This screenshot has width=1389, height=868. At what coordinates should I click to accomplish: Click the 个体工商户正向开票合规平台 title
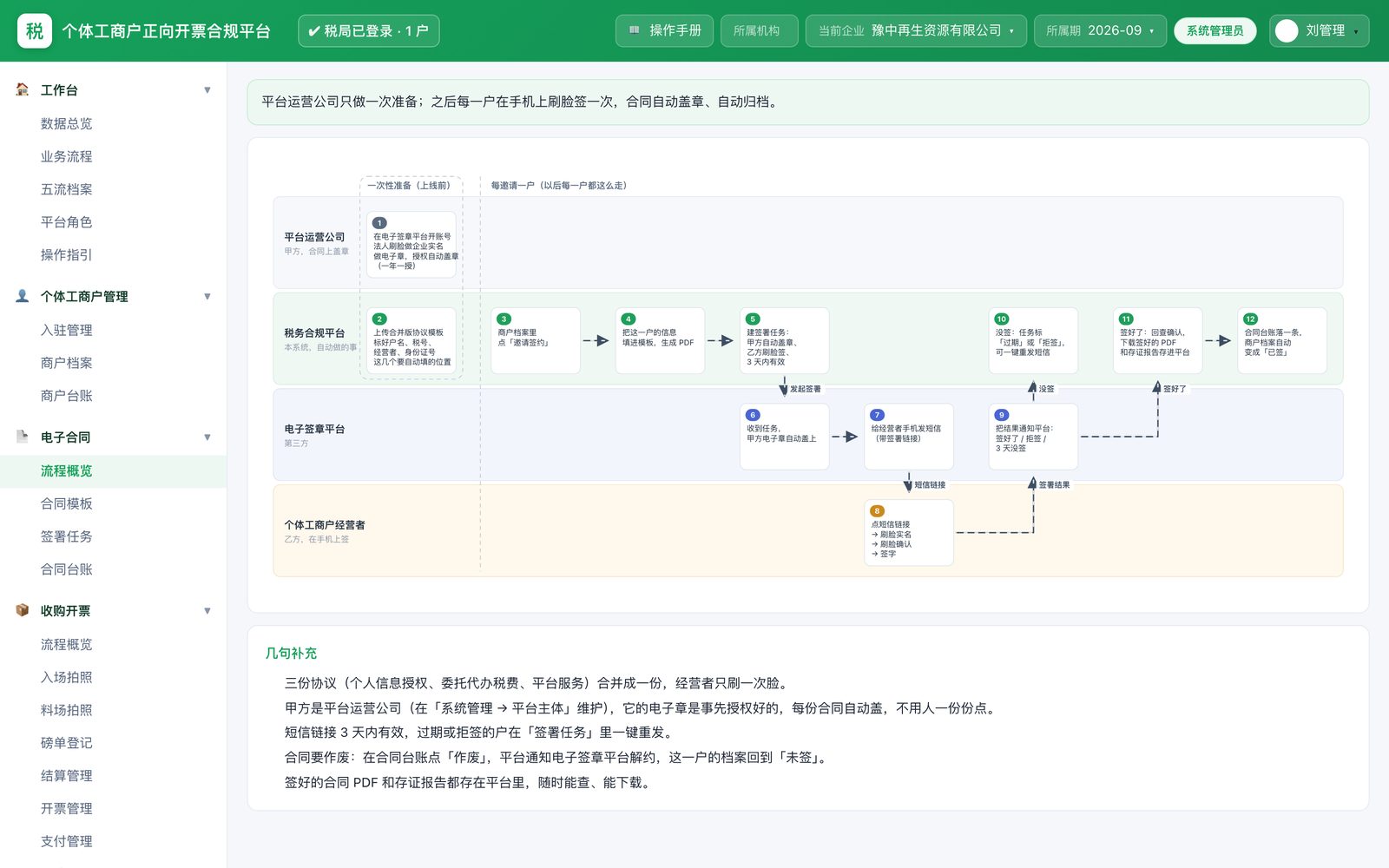pos(167,31)
